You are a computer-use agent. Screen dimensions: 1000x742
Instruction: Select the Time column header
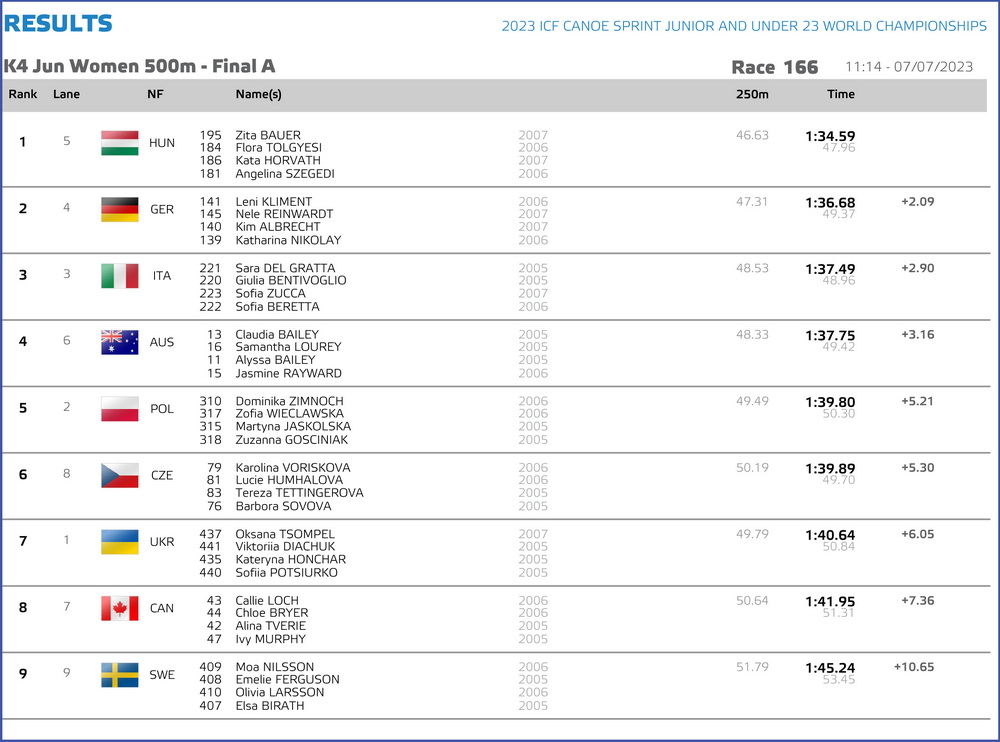[x=841, y=94]
